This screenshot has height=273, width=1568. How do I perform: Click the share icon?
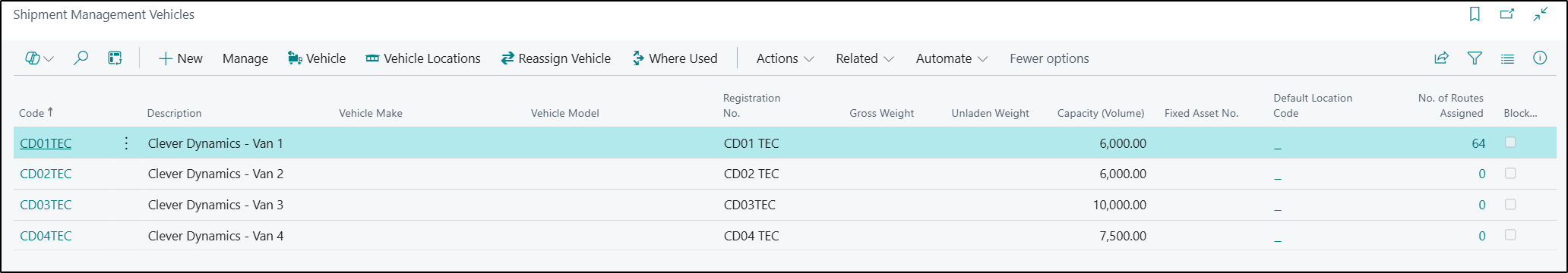[1441, 58]
